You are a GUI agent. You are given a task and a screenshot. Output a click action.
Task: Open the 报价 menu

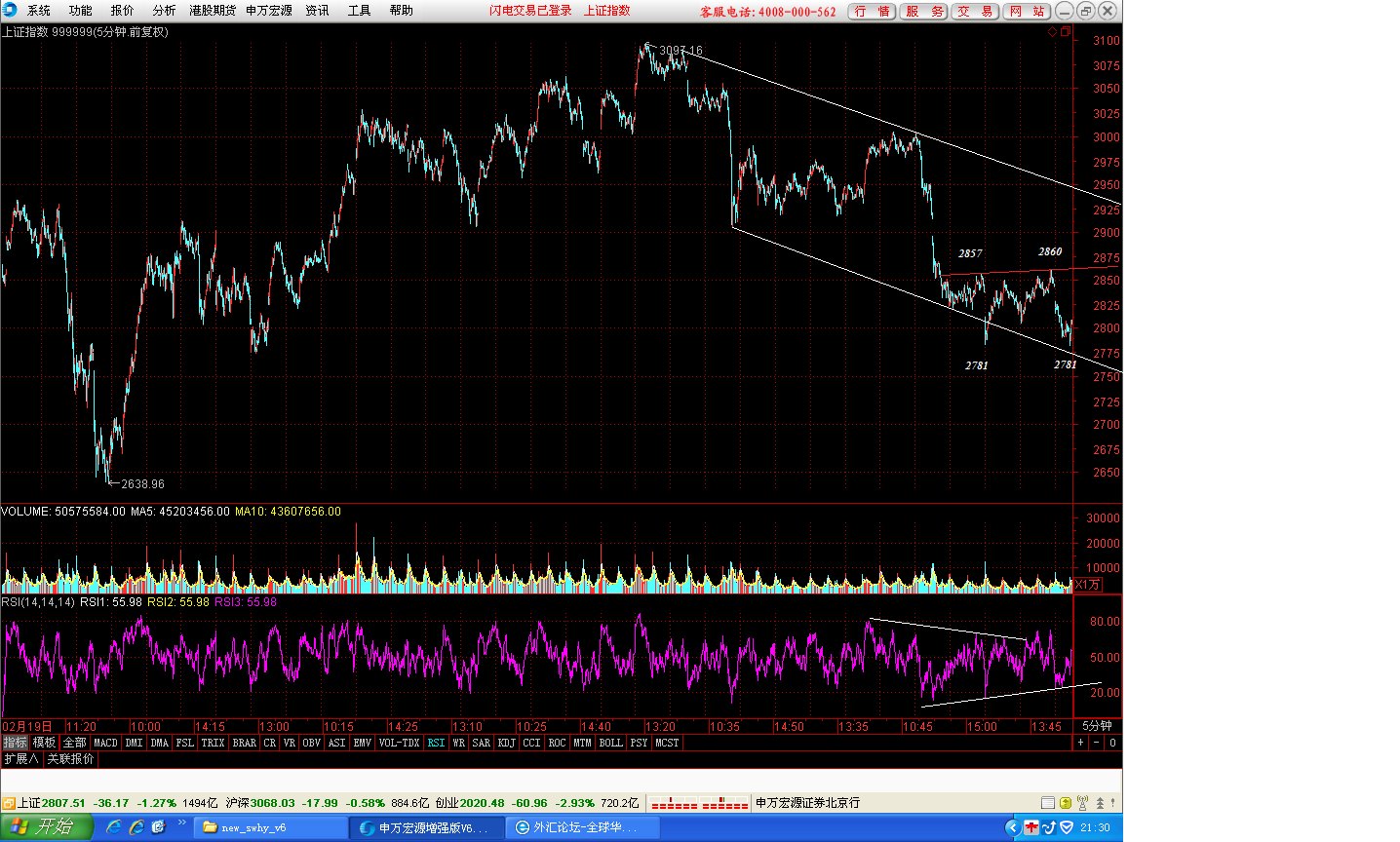point(123,11)
